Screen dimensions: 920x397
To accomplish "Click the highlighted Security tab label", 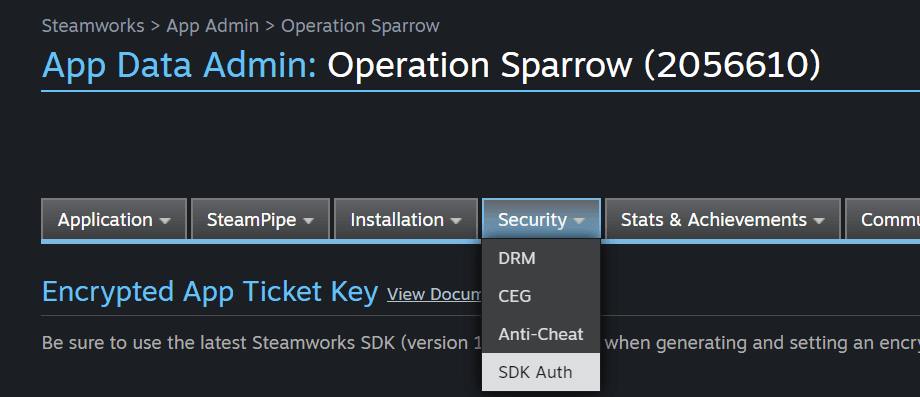I will coord(532,220).
